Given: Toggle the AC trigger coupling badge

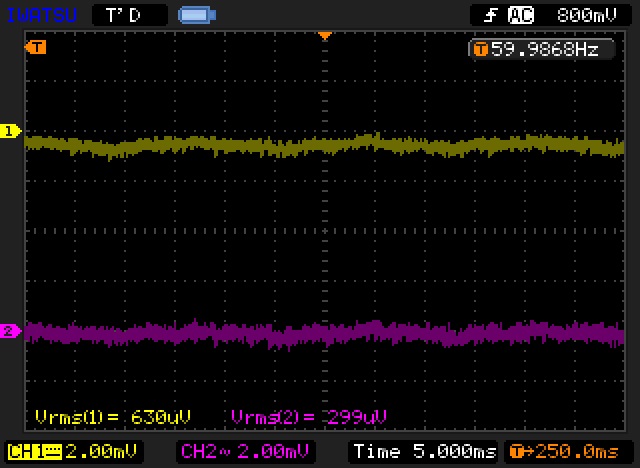Looking at the screenshot, I should pos(520,15).
